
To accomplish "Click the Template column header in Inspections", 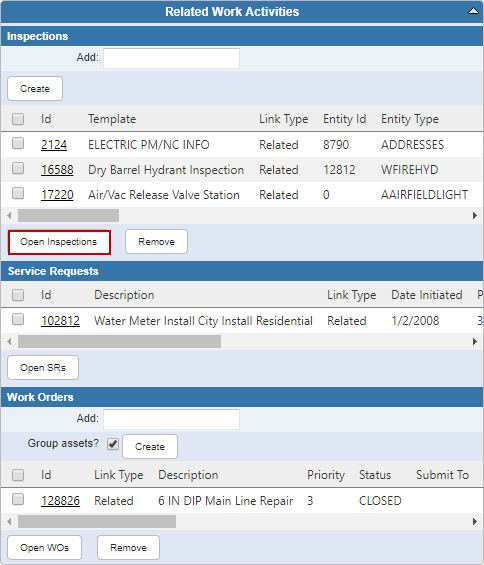I will (x=112, y=119).
